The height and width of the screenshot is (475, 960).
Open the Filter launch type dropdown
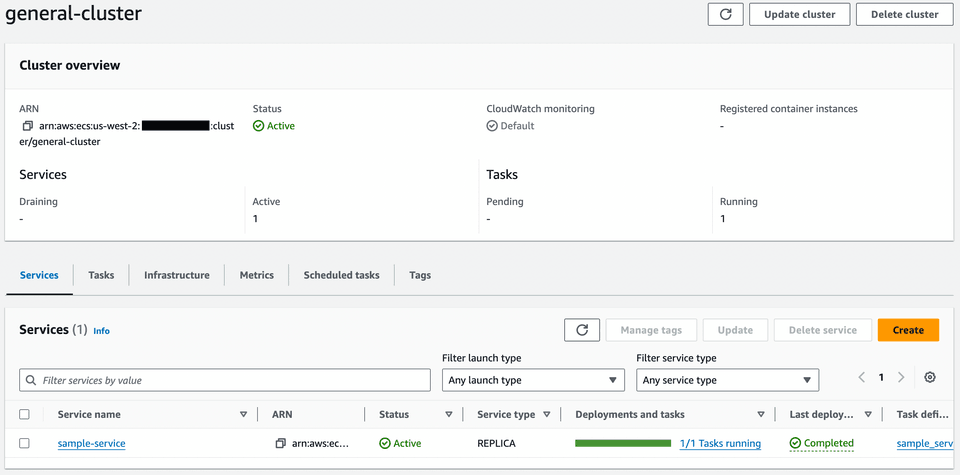[x=533, y=380]
